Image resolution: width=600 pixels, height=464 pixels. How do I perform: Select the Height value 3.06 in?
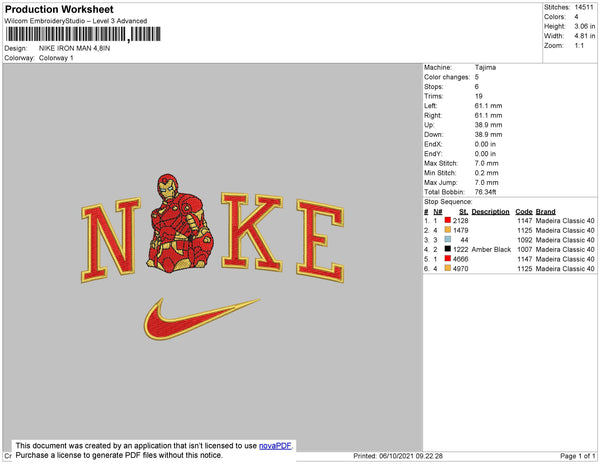click(584, 26)
